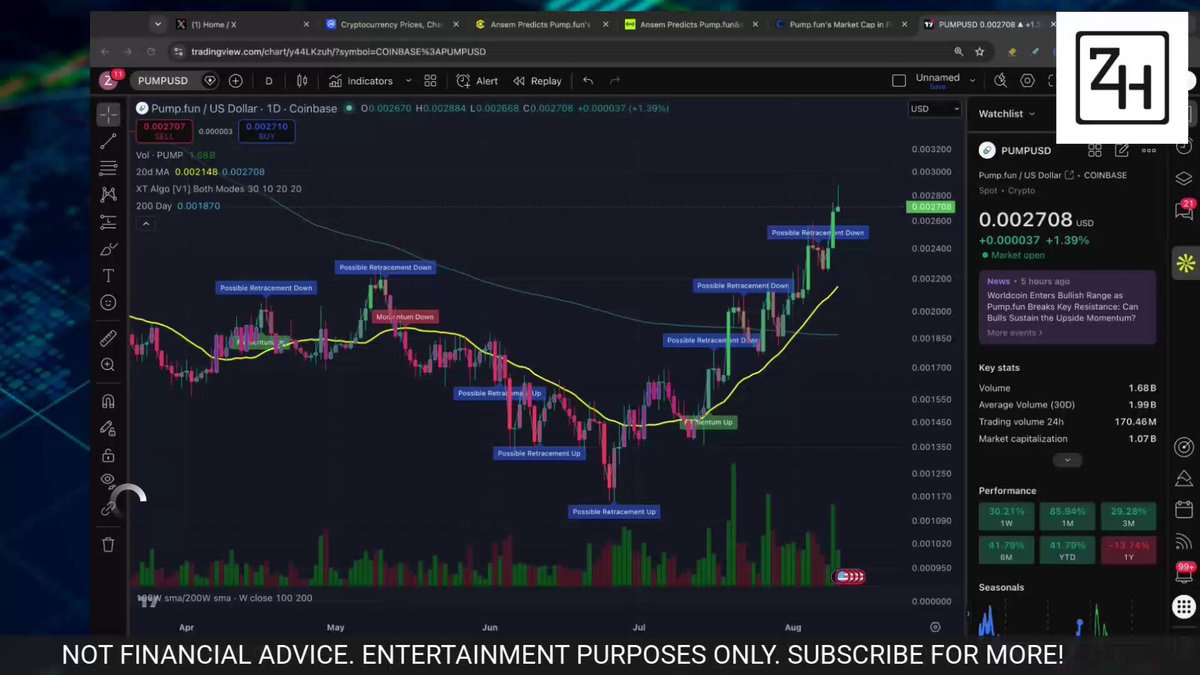Switch to Pump.fun's Market Cap browser tab
The image size is (1200, 675).
838,24
